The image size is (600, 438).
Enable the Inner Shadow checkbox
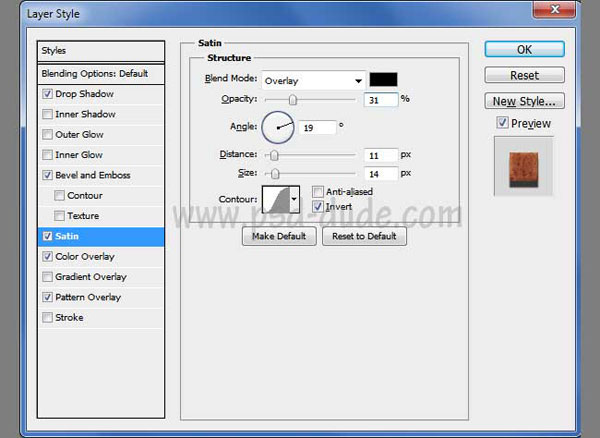47,114
